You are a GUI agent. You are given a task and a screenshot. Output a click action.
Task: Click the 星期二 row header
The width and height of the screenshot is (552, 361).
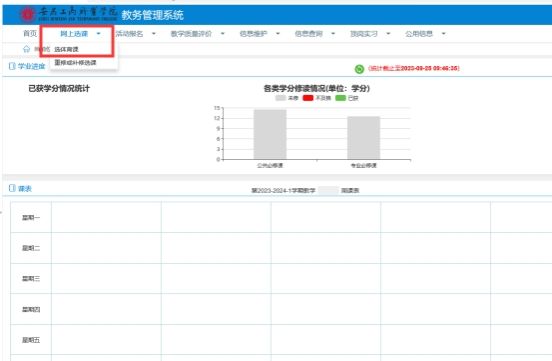tap(31, 248)
